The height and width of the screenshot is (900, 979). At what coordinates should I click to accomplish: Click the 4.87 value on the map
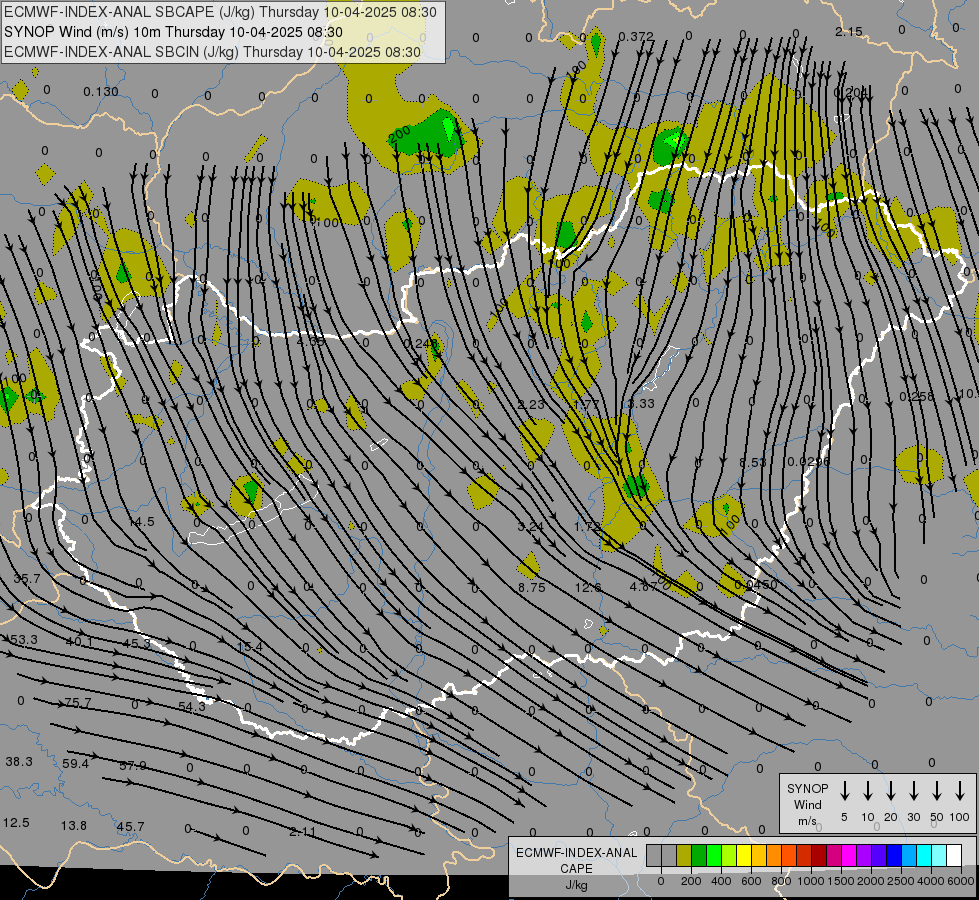click(644, 586)
